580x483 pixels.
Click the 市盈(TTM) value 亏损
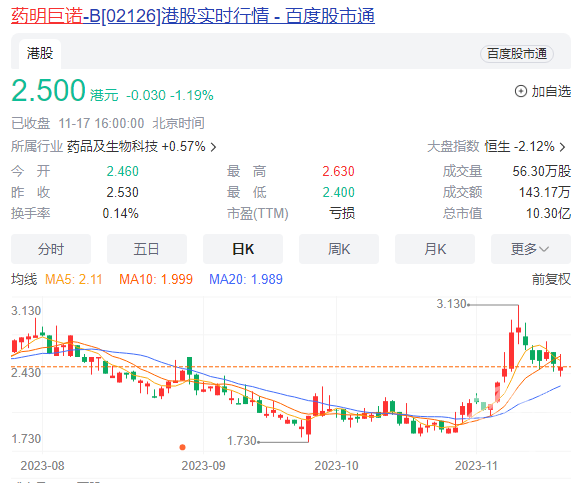(x=342, y=213)
